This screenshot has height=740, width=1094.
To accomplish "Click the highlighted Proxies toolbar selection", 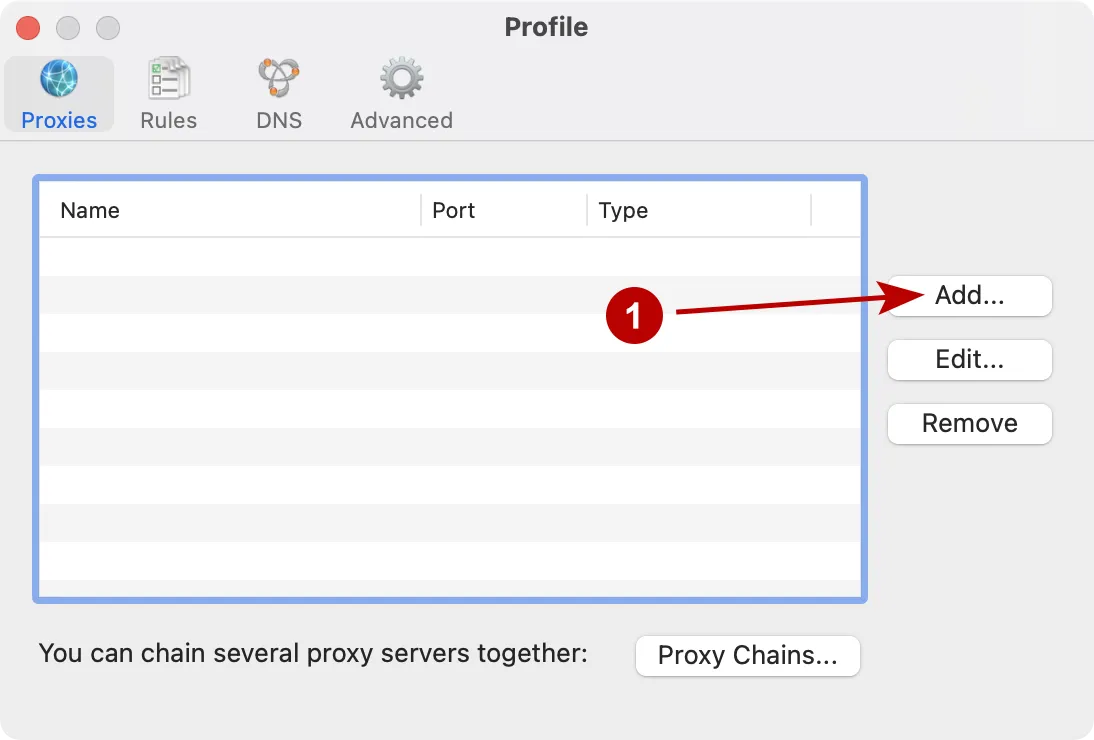I will coord(58,93).
